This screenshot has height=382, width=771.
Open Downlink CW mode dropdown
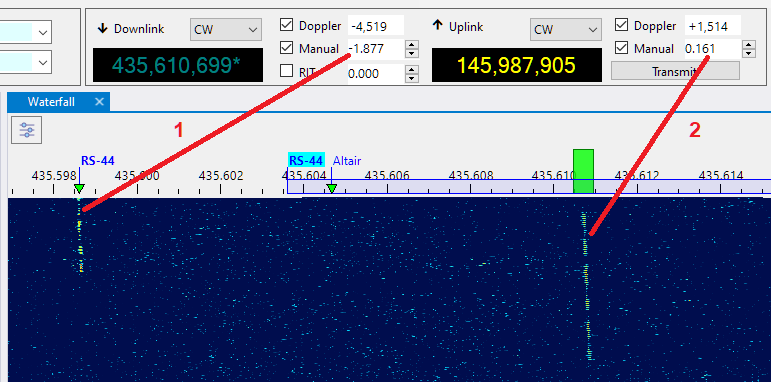[x=226, y=29]
